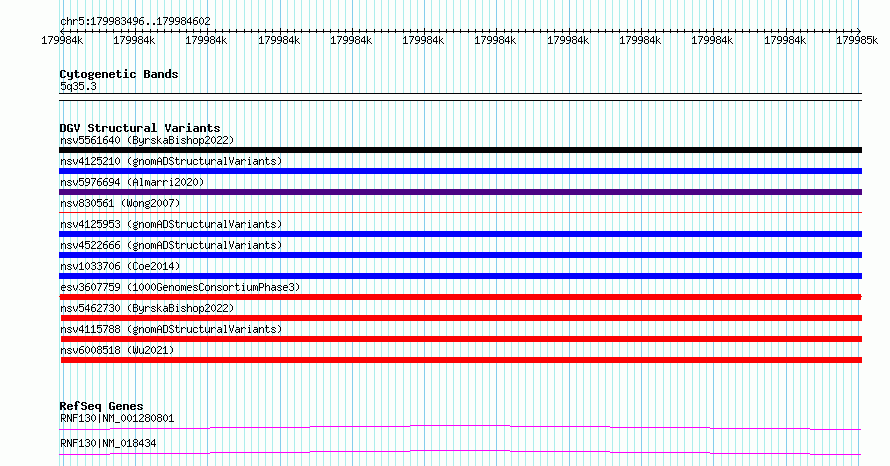Select the blue bar under nsv4125210
Screen dimensions: 890x466
pyautogui.click(x=460, y=171)
